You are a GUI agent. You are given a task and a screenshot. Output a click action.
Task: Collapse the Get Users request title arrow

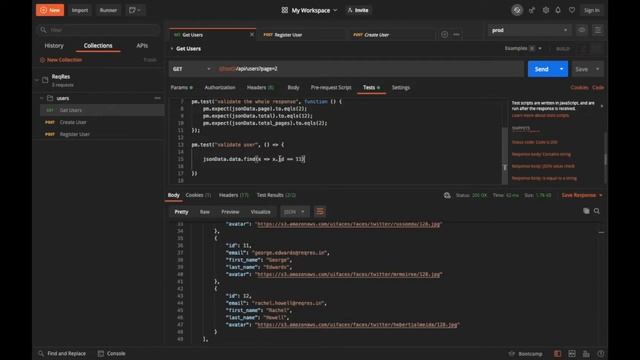pos(172,49)
